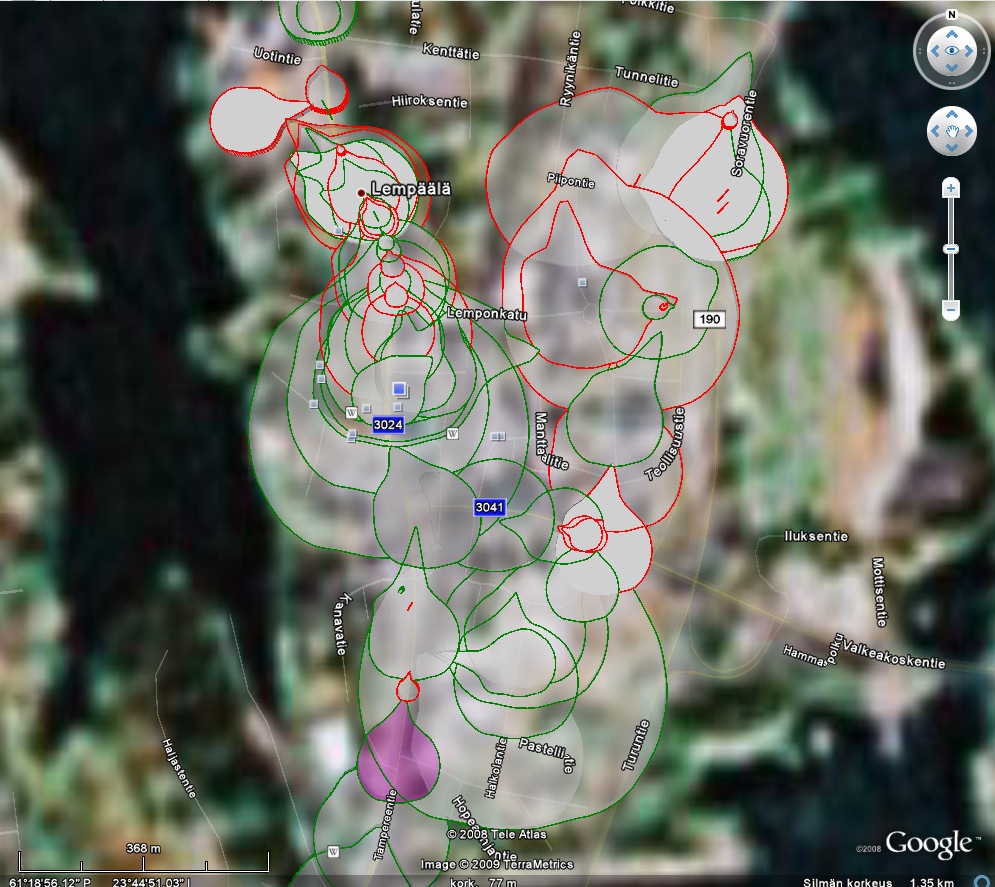This screenshot has height=887, width=995.
Task: Zoom in with the plus button on zoom slider
Action: (x=950, y=188)
